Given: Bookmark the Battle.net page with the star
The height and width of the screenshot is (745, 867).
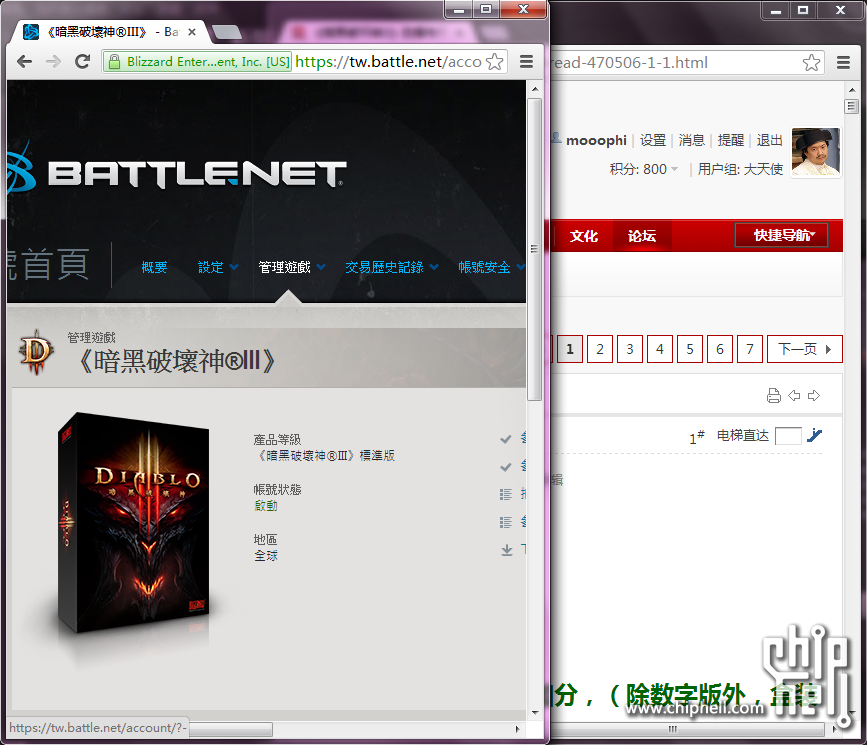Looking at the screenshot, I should (x=494, y=61).
